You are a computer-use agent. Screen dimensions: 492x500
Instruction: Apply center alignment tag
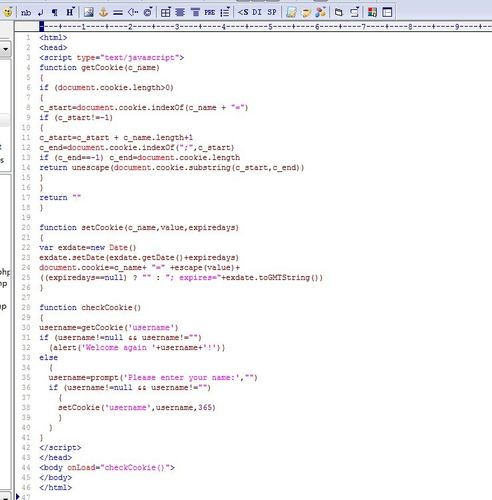[180, 12]
